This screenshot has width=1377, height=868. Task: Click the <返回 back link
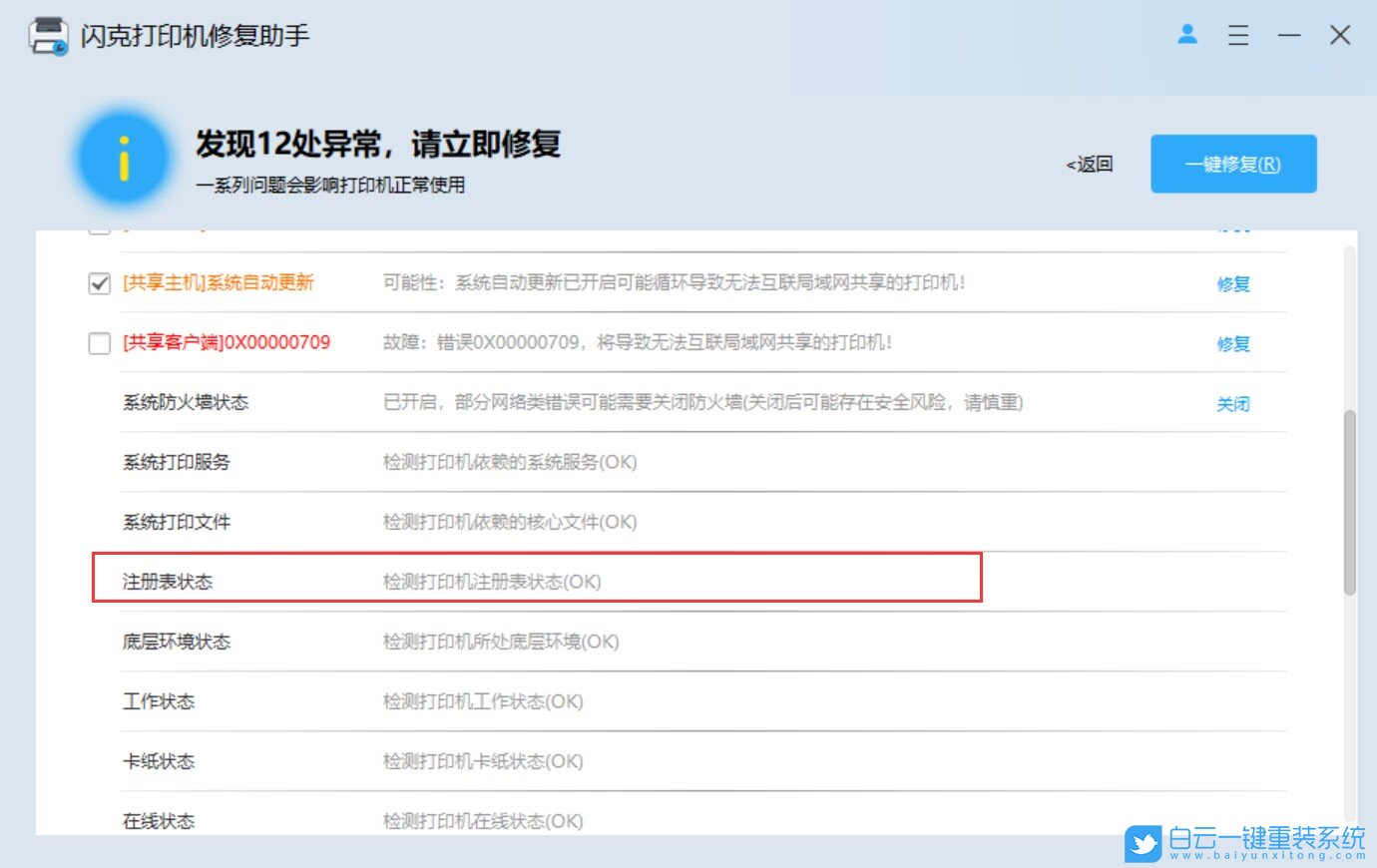(x=1090, y=163)
